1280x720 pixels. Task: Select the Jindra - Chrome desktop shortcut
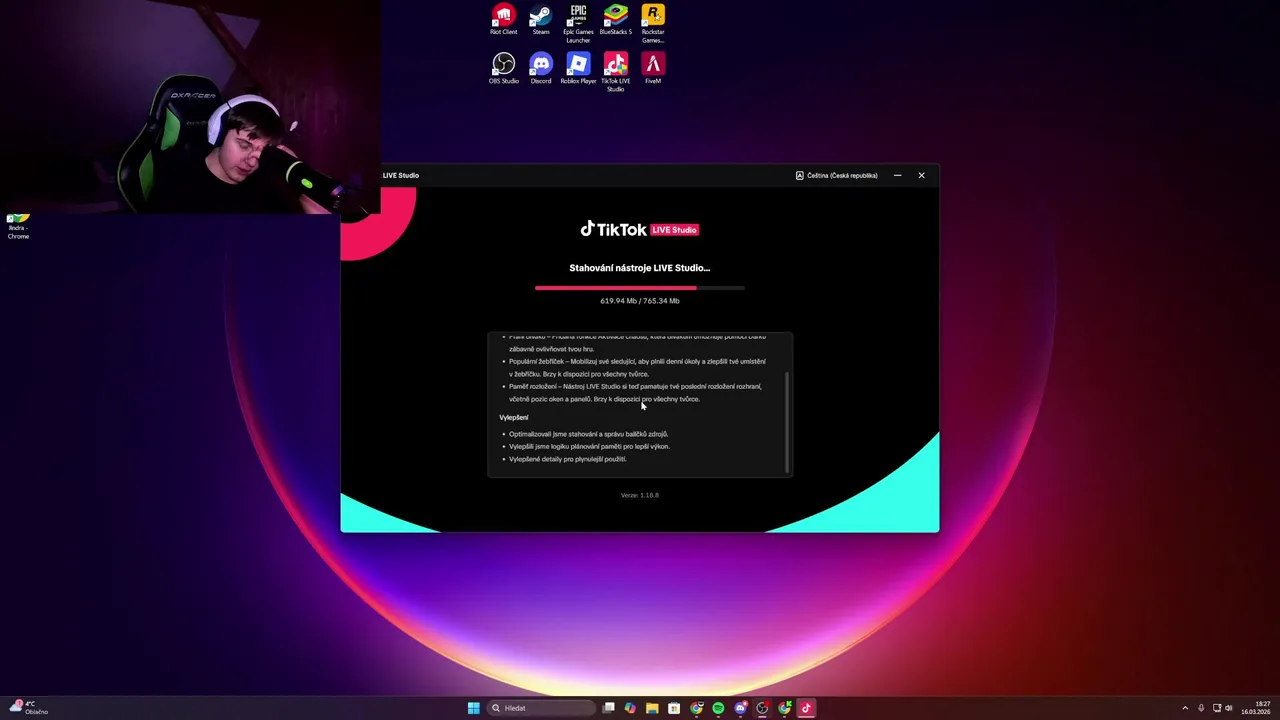tap(18, 227)
